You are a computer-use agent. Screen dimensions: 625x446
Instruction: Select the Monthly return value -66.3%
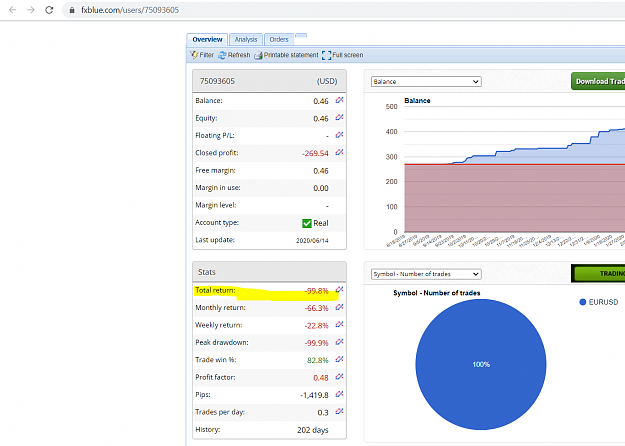316,308
